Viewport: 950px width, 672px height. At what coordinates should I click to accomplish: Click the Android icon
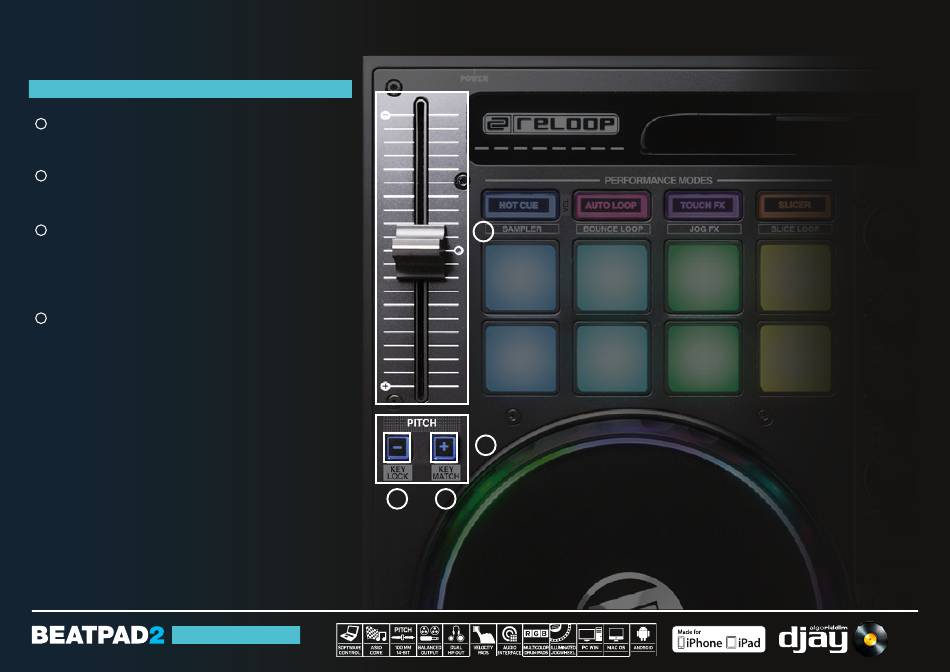point(643,640)
